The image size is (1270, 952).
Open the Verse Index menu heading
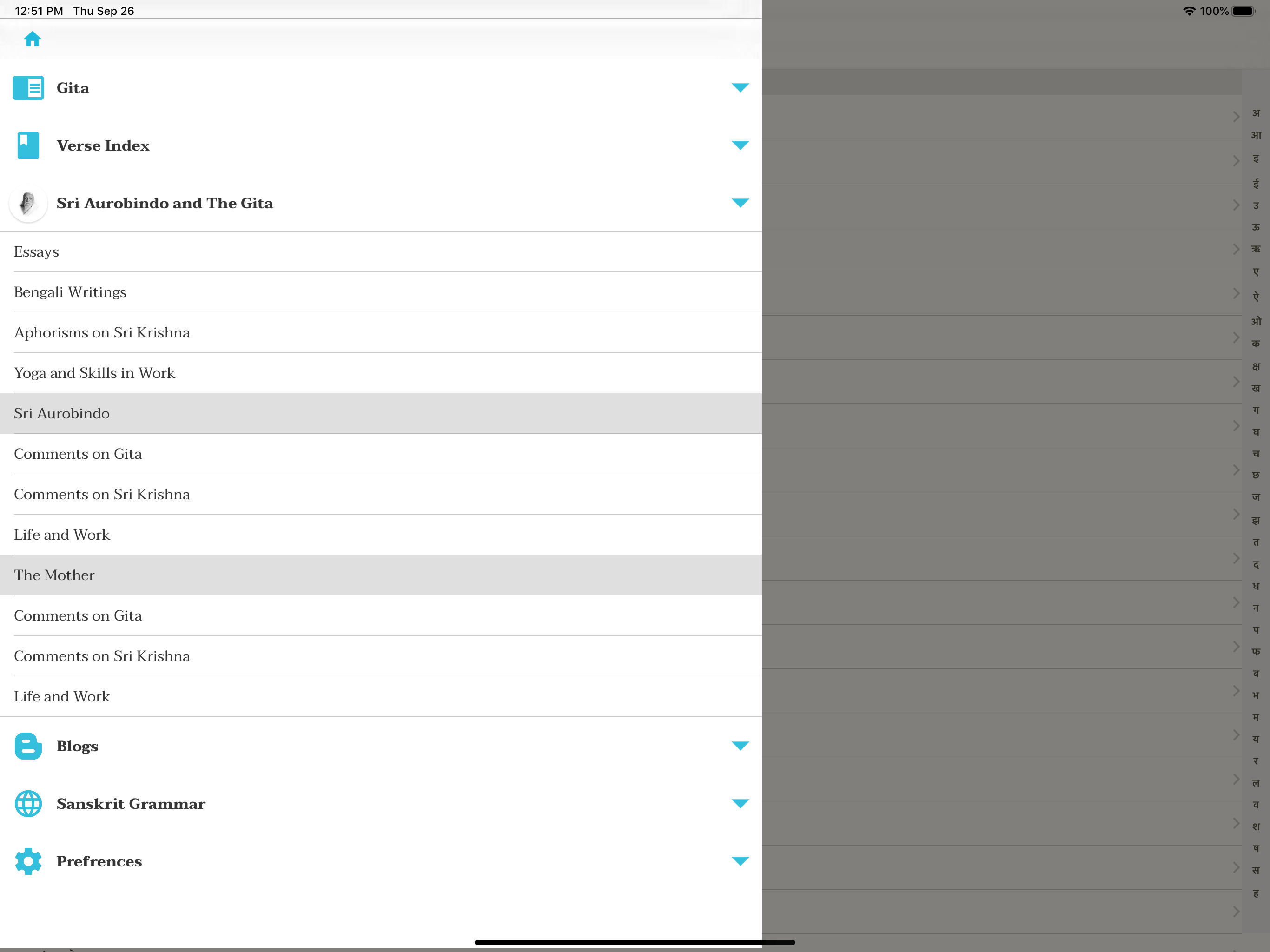tap(103, 145)
